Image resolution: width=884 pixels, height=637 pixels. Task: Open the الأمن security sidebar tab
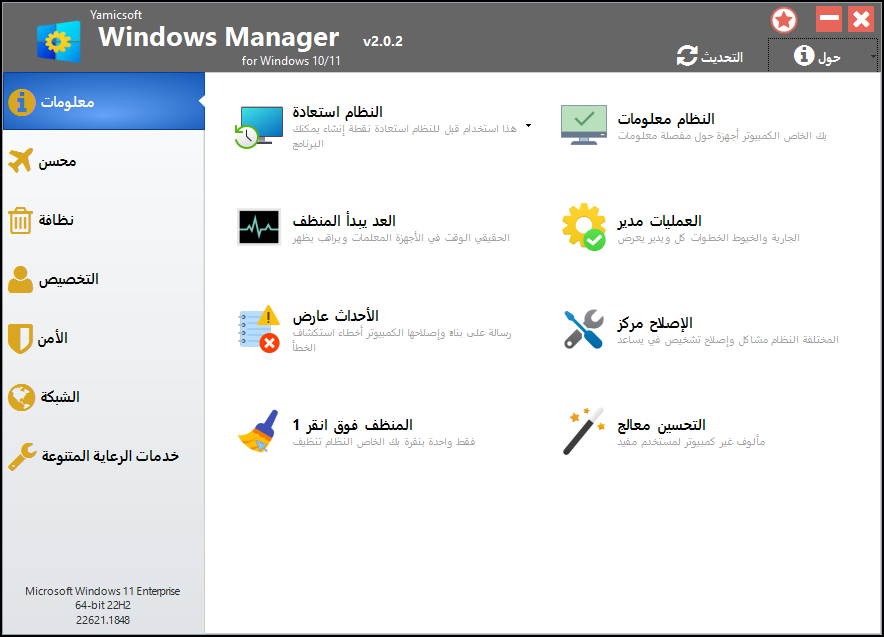(104, 338)
